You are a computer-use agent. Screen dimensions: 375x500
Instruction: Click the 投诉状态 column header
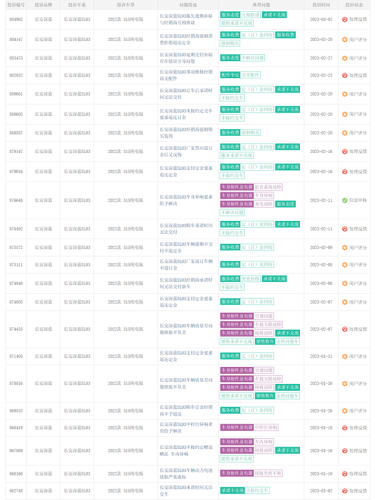tap(354, 5)
